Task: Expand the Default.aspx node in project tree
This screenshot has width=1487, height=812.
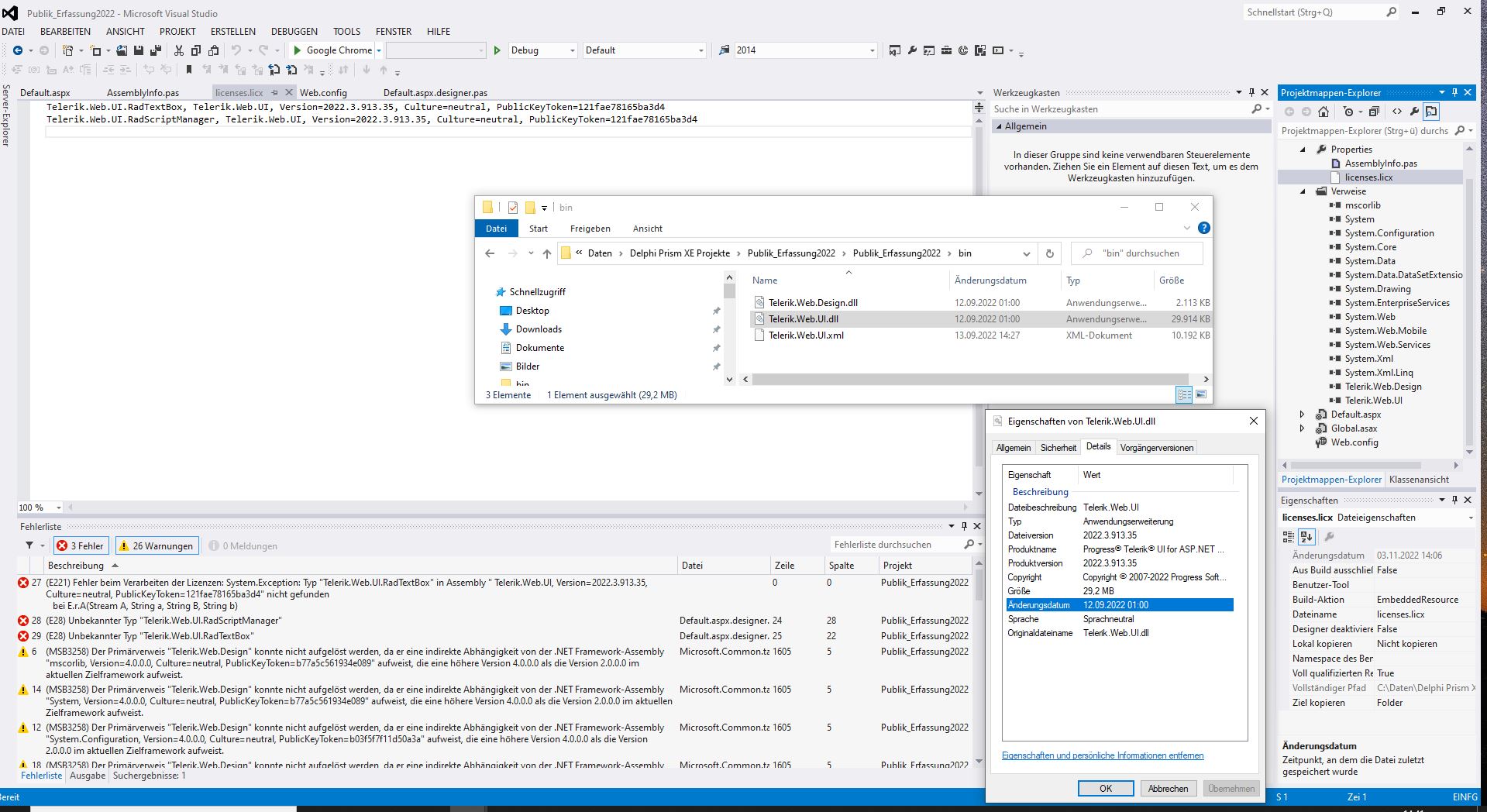Action: [1302, 415]
